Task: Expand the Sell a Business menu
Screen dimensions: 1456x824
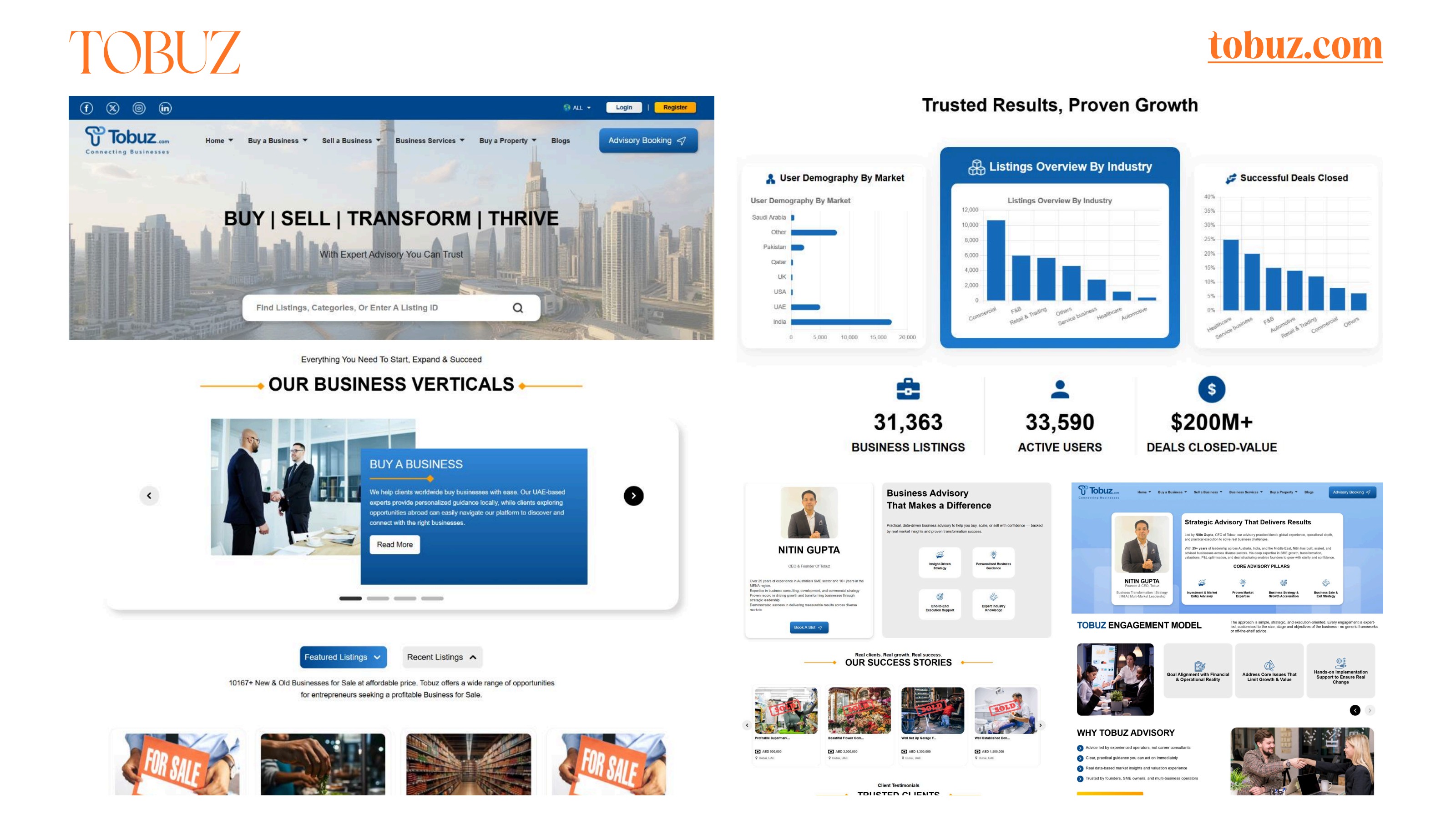Action: pyautogui.click(x=352, y=141)
